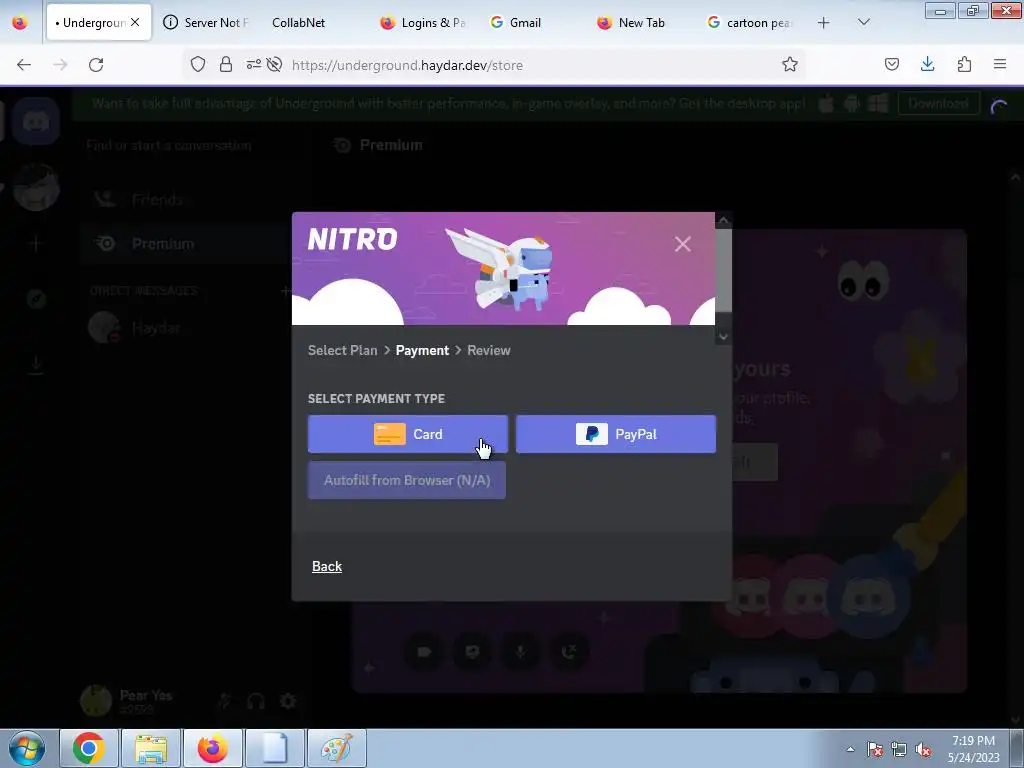Screen dimensions: 1024x768
Task: Open browser Downloads panel
Action: point(927,64)
